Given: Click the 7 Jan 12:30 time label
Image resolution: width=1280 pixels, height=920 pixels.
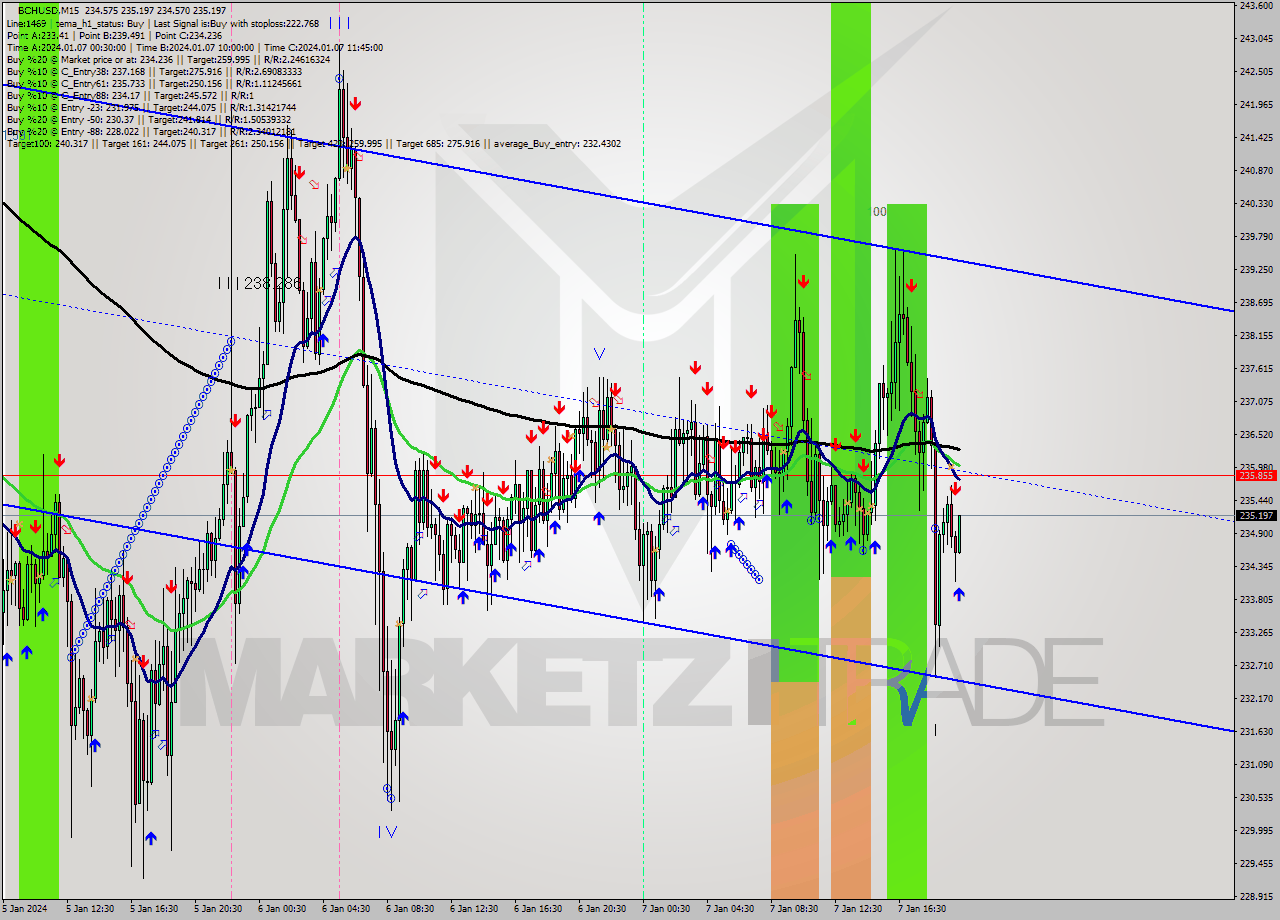Looking at the screenshot, I should (858, 909).
